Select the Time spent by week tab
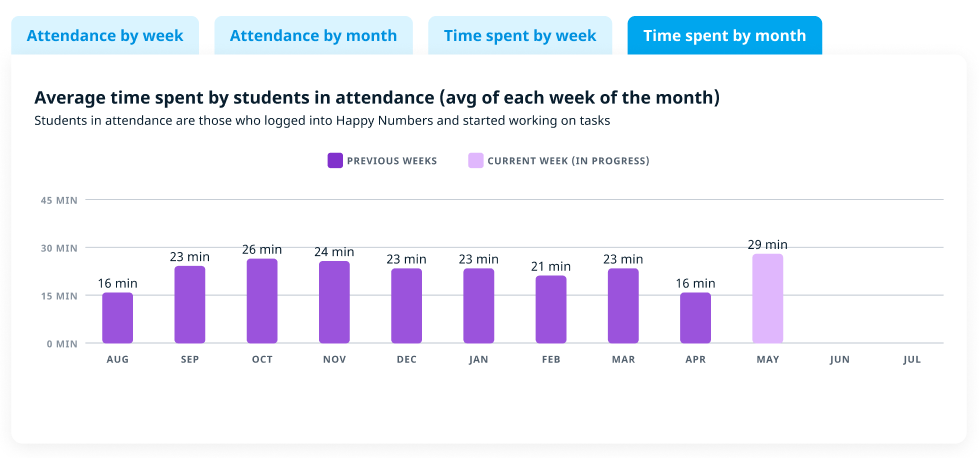Viewport: 979px width, 458px height. tap(520, 36)
